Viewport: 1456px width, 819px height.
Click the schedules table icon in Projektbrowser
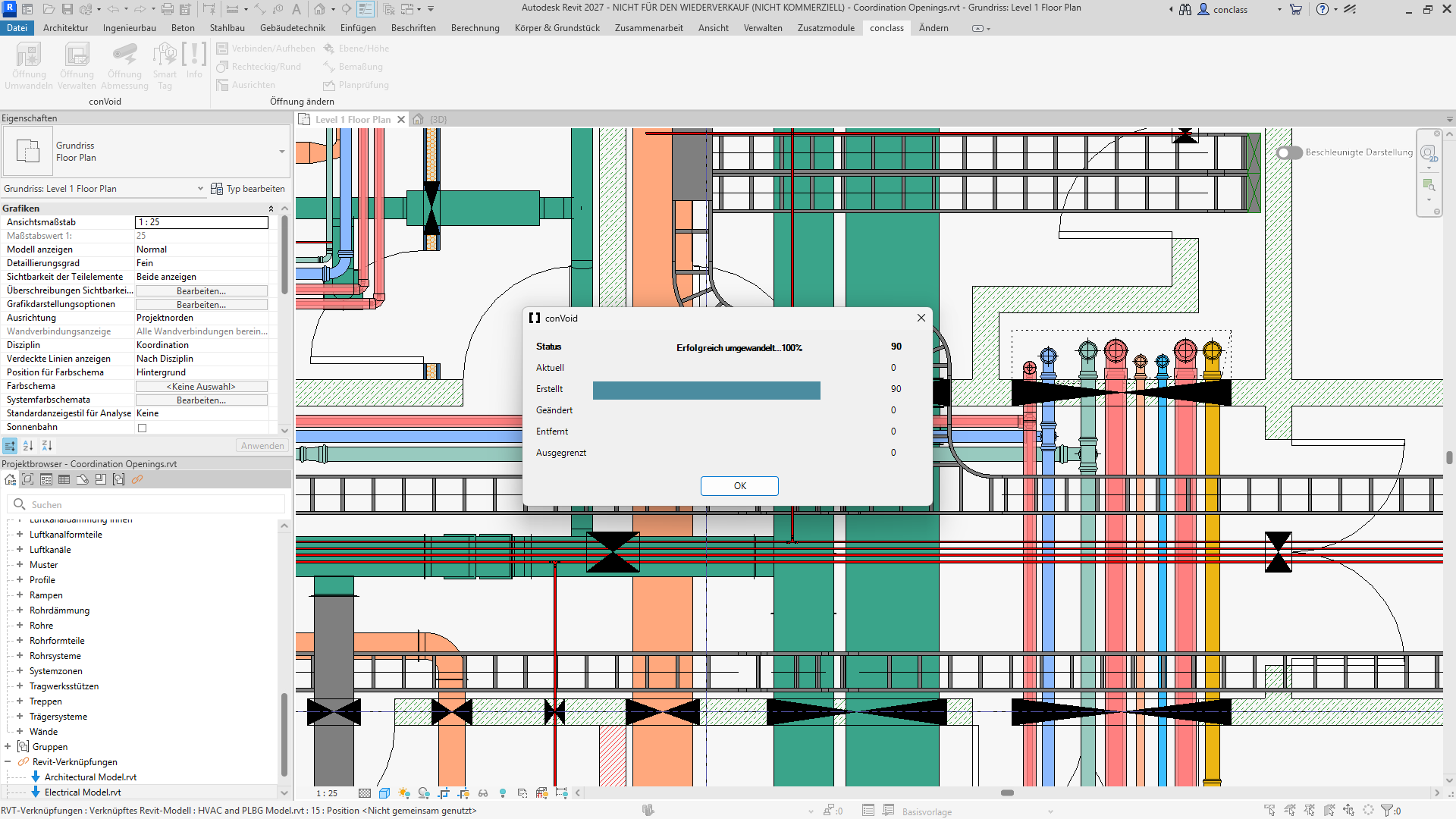tap(64, 479)
